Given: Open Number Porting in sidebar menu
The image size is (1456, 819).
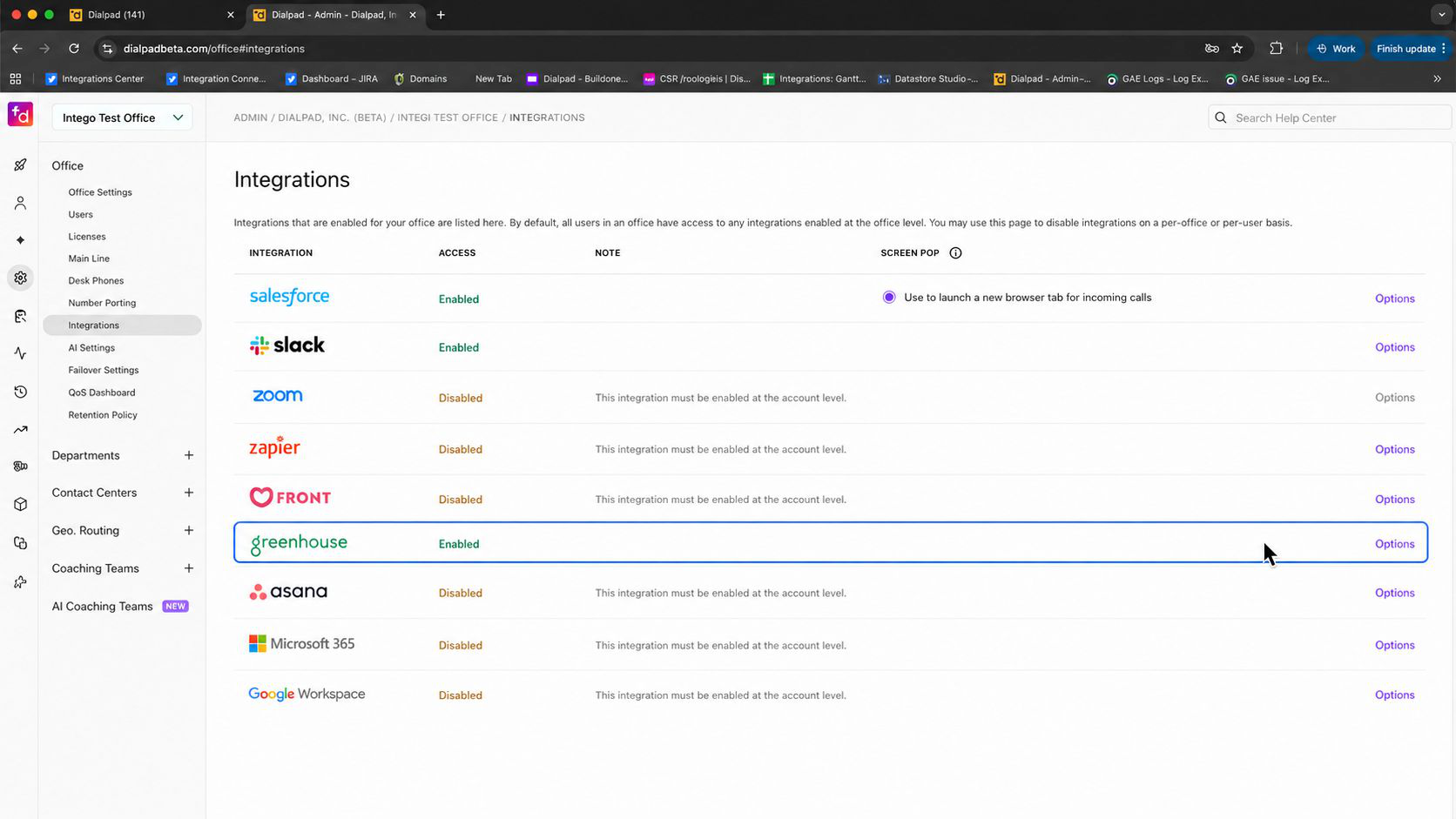Looking at the screenshot, I should tap(102, 303).
